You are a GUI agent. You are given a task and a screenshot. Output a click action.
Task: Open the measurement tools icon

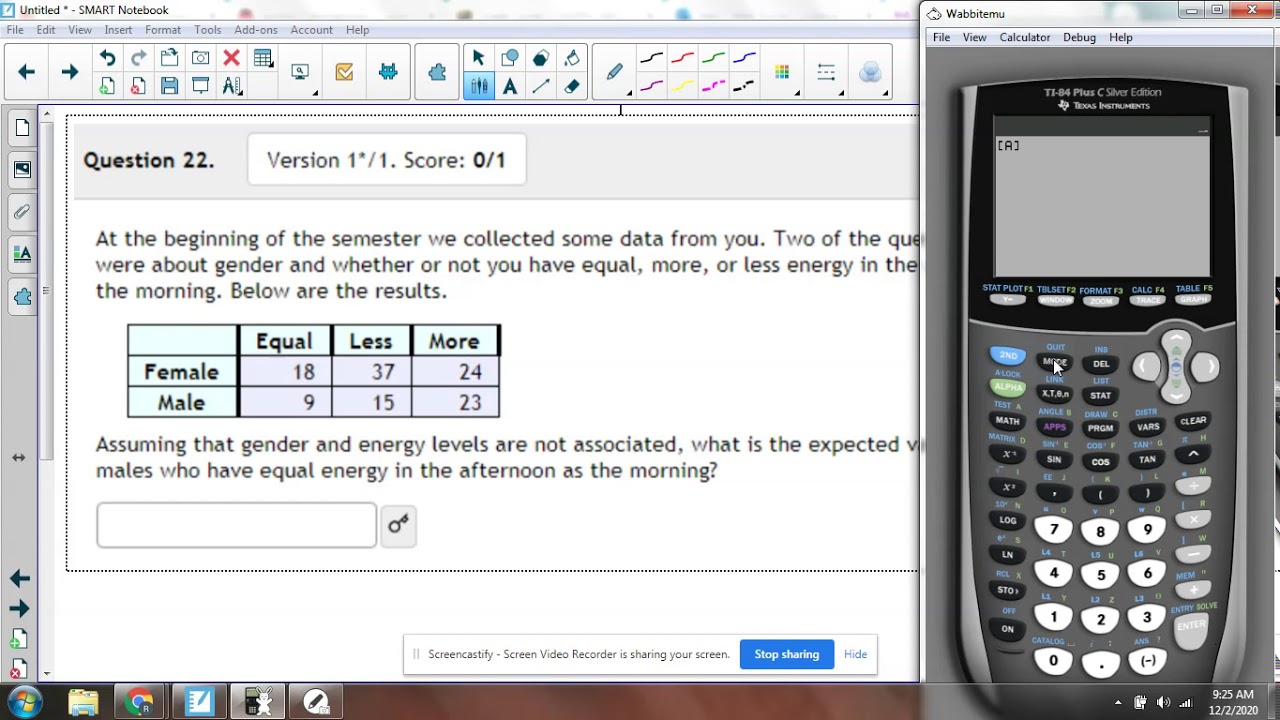232,86
